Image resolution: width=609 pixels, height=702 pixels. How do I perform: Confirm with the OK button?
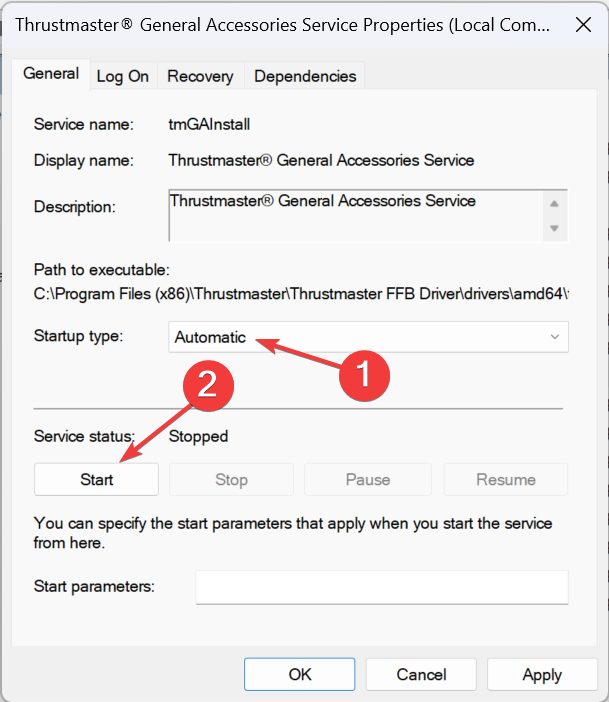click(300, 674)
